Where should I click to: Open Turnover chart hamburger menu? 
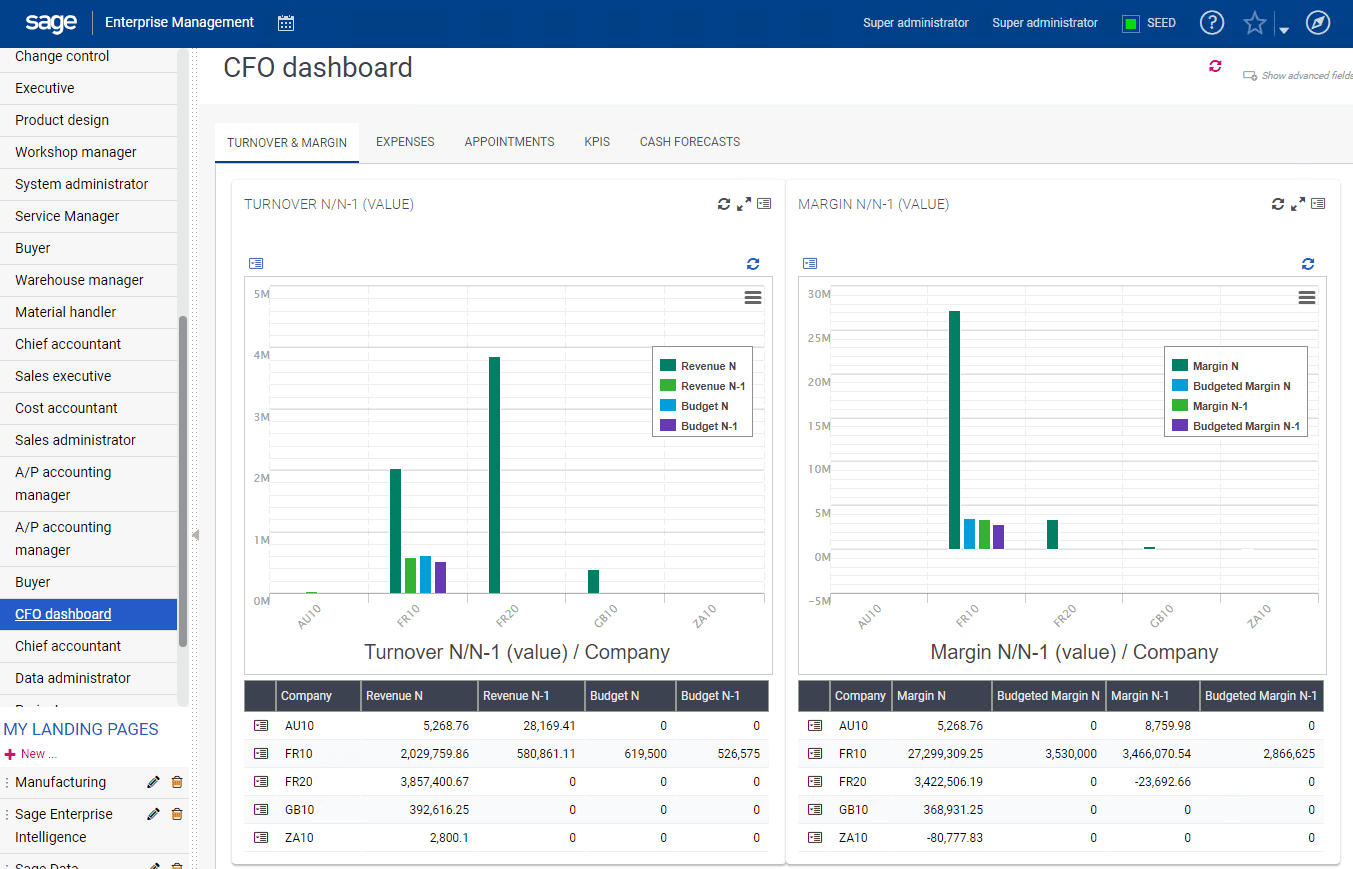point(753,297)
